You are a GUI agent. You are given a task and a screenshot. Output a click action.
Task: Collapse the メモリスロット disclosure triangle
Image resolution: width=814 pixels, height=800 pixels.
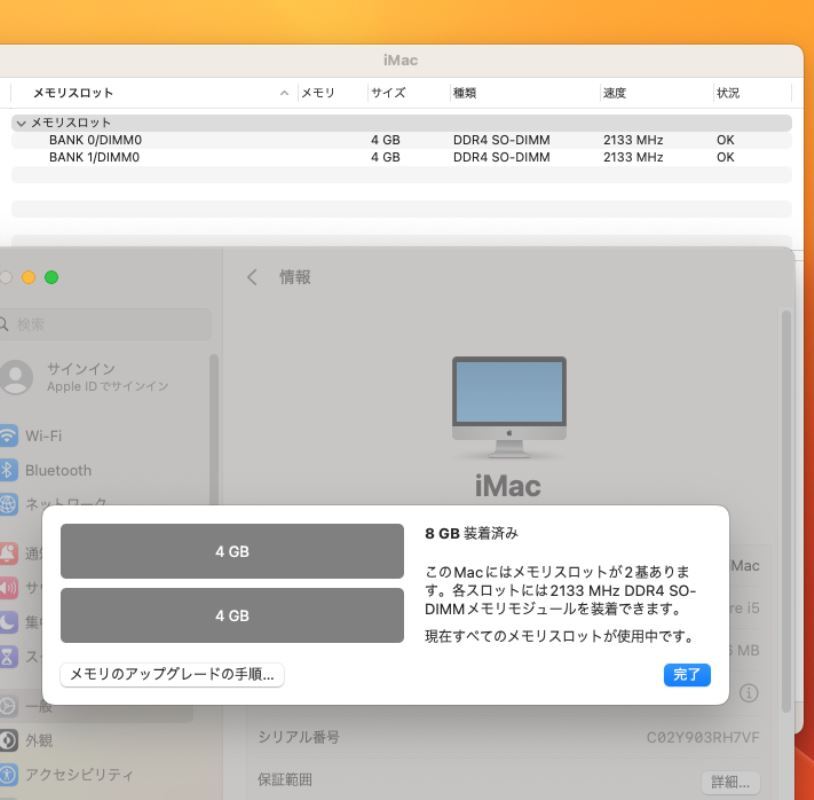[x=22, y=122]
